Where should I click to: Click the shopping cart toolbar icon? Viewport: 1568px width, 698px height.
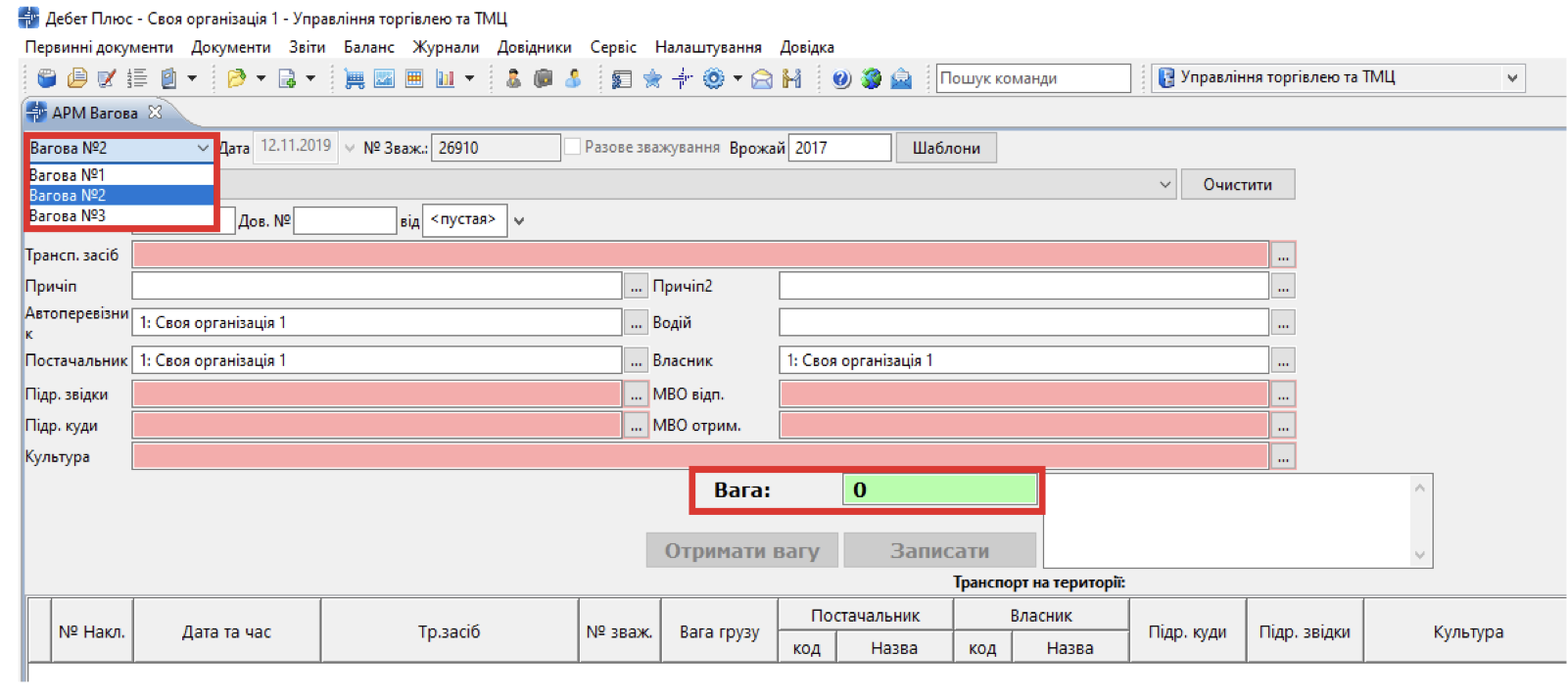click(x=355, y=79)
